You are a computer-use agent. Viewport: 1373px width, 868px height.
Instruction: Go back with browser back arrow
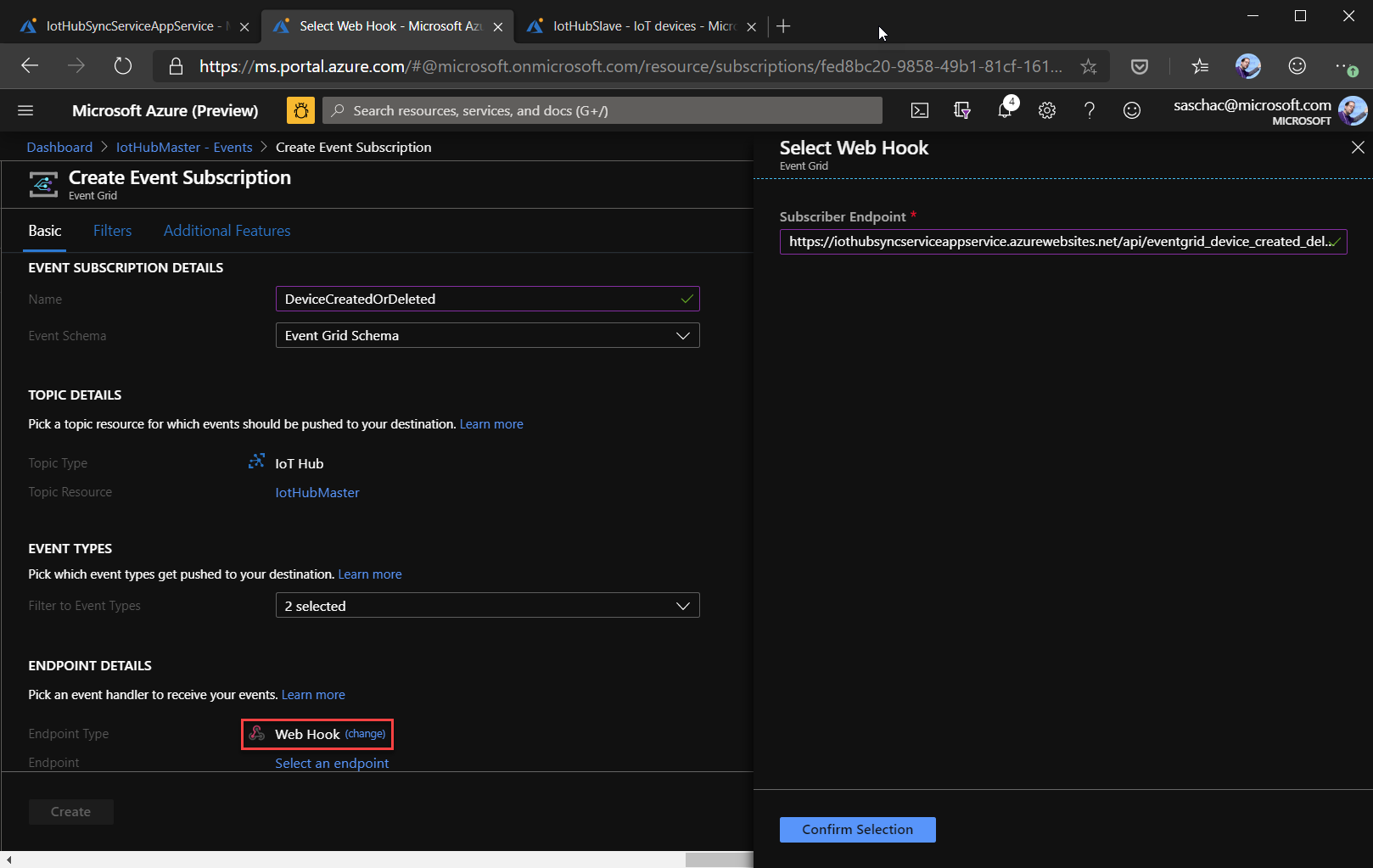30,66
